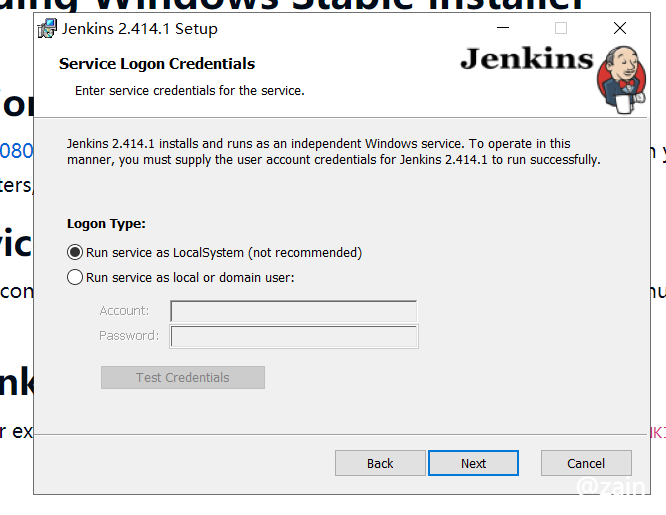Click the 'Jenkins 2.414.1 Setup' title text
The image size is (666, 515).
pos(139,29)
